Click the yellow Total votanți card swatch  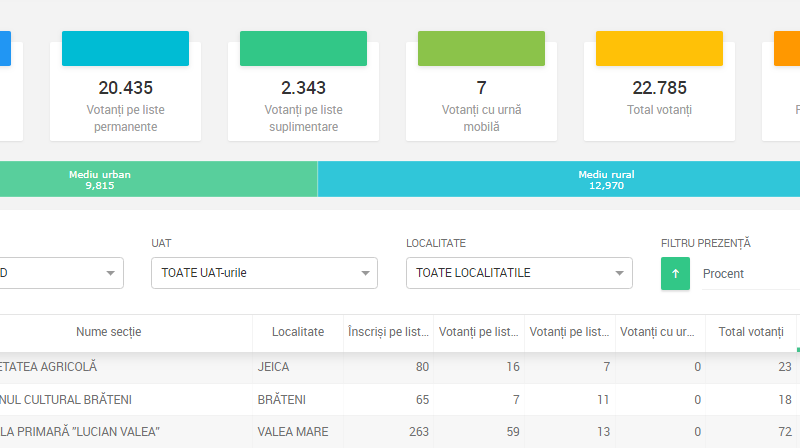(659, 49)
